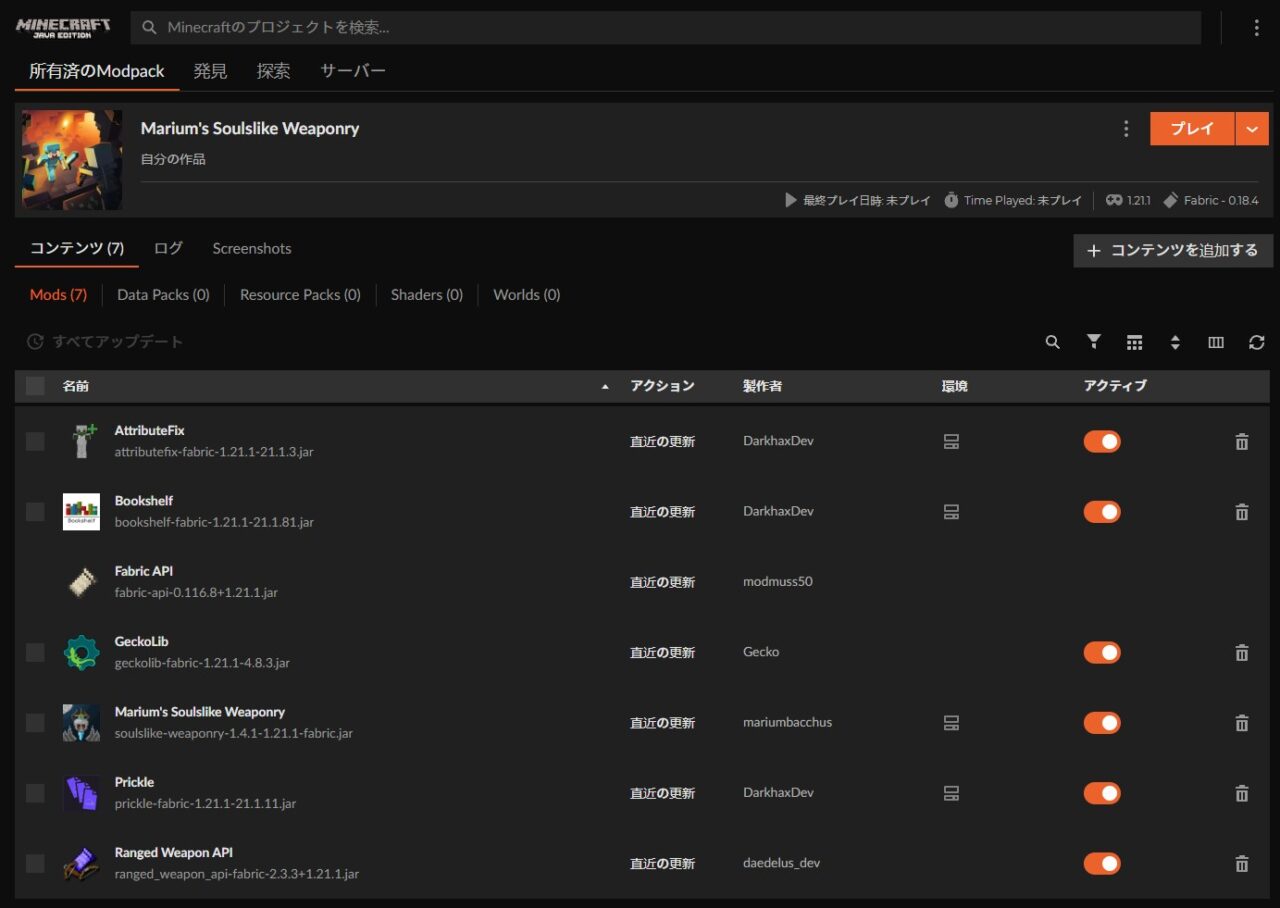Open the modpack three-dot options menu
This screenshot has width=1280, height=908.
[1126, 129]
